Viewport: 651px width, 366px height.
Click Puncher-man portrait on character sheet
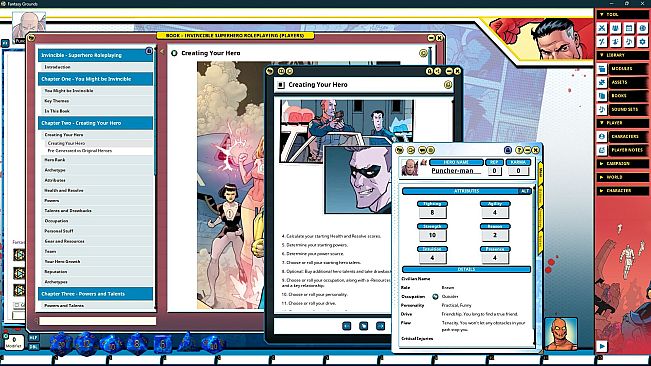click(410, 167)
